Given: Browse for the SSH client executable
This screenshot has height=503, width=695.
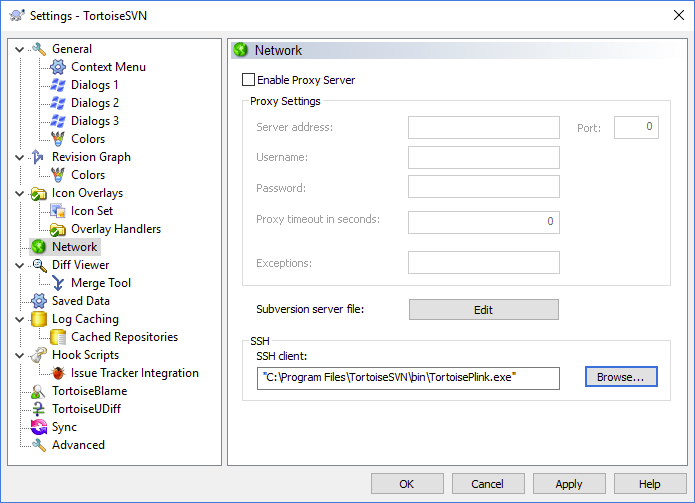Looking at the screenshot, I should pos(621,377).
